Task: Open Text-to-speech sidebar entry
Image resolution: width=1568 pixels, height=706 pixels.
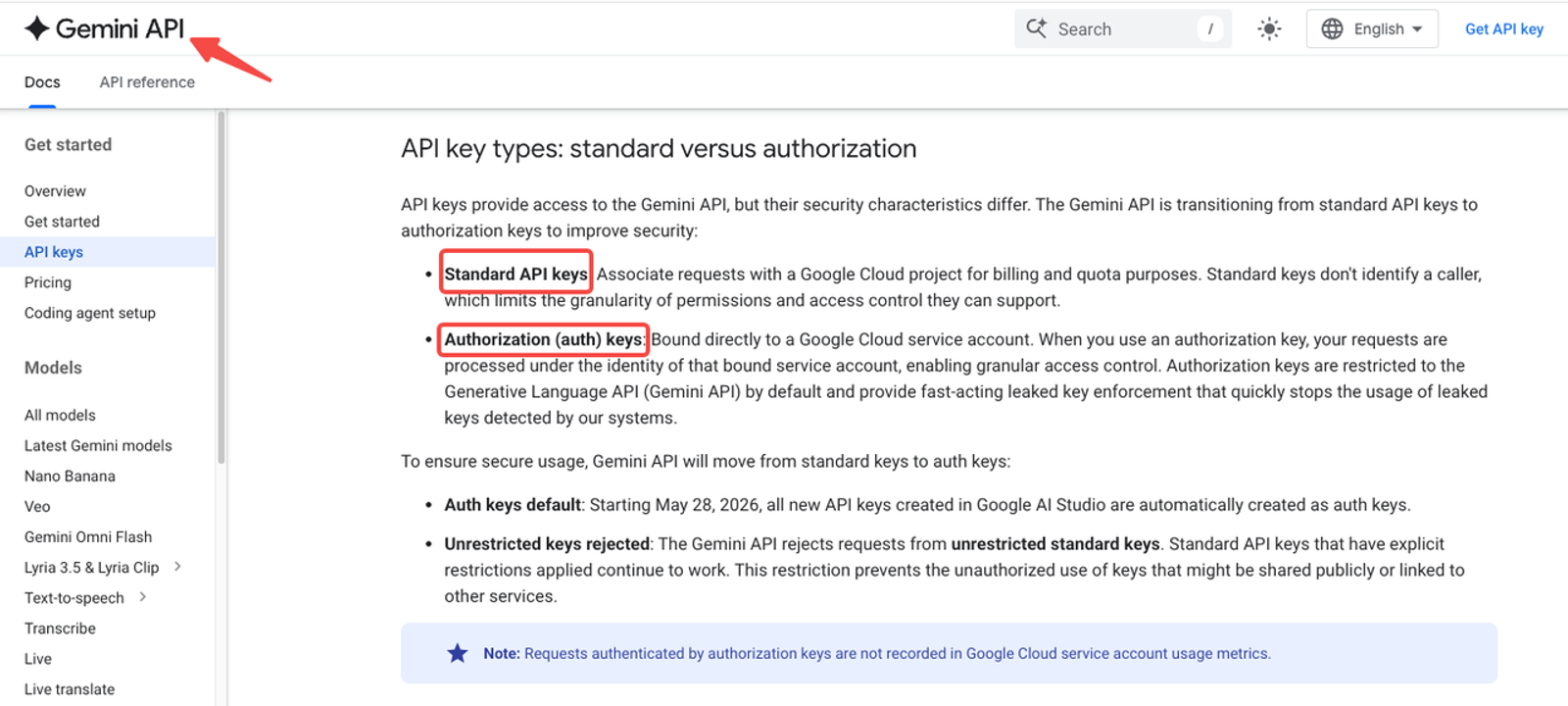Action: click(x=74, y=598)
